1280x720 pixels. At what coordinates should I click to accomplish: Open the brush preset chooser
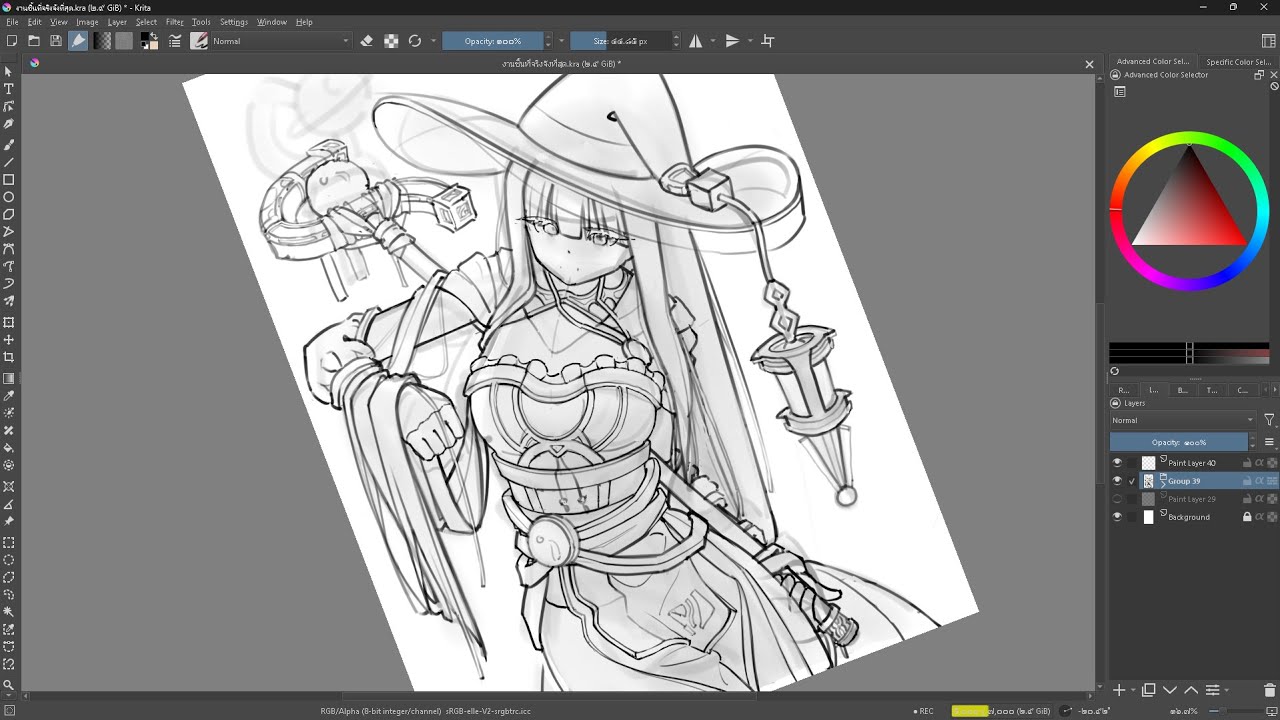click(x=199, y=41)
